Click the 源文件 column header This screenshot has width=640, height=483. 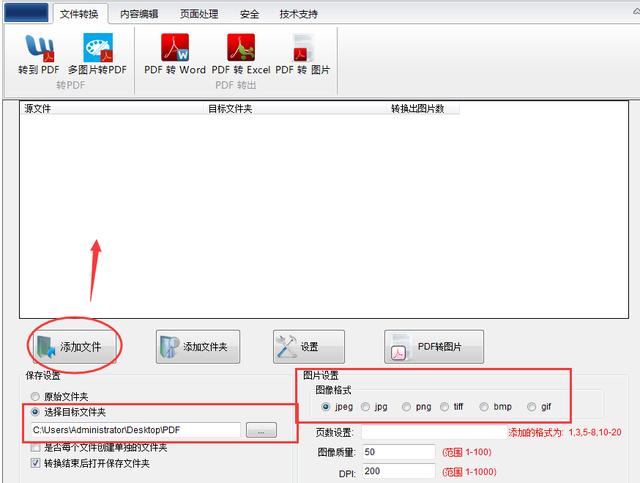(111, 109)
